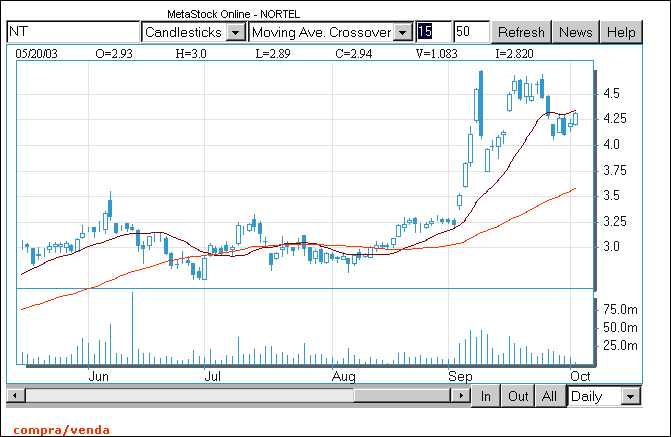The width and height of the screenshot is (671, 437).
Task: Click the first period field showing 15
Action: pos(433,32)
